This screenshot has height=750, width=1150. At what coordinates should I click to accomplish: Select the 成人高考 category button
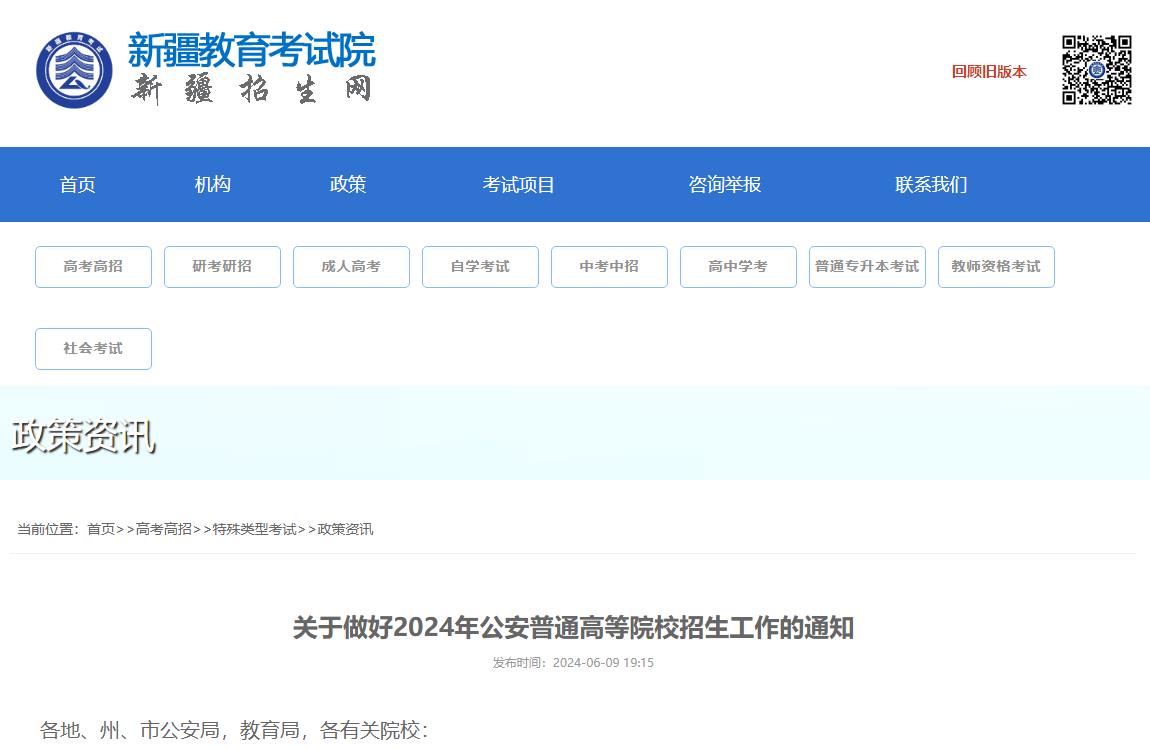[351, 266]
